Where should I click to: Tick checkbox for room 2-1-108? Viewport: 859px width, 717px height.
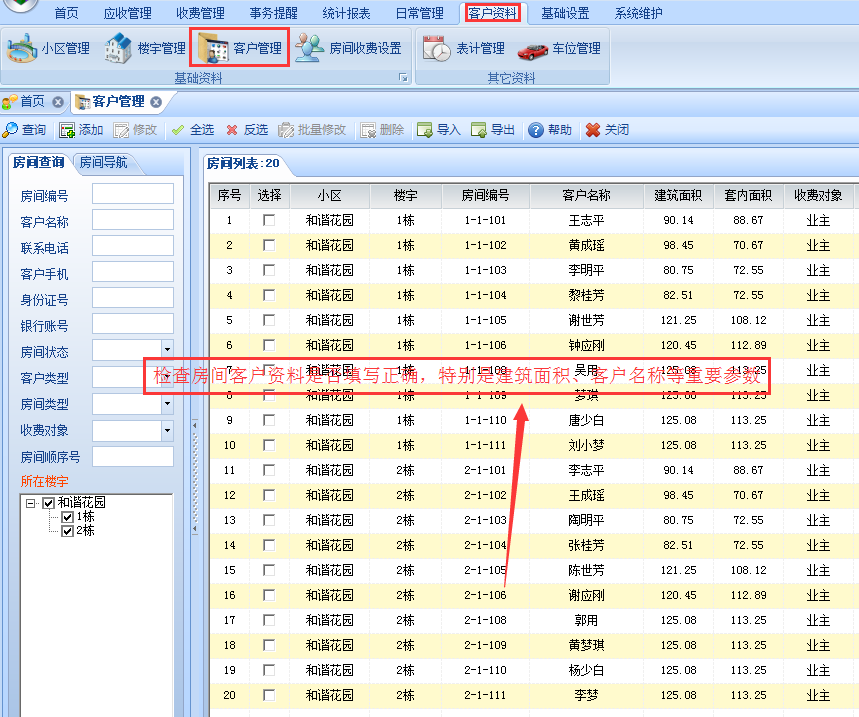[269, 620]
